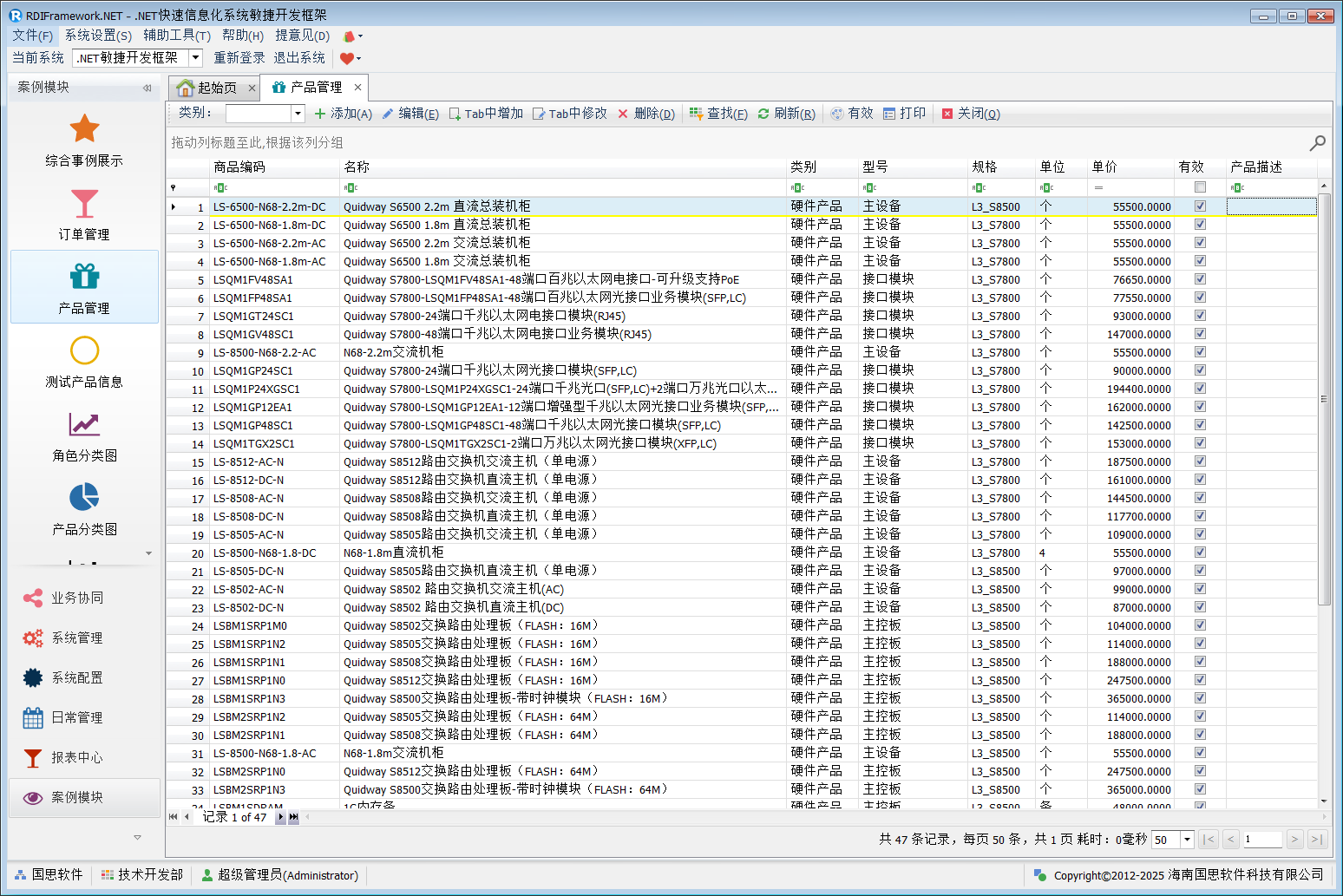Expand the 当前系统 combo box
Viewport: 1343px width, 896px height.
tap(196, 58)
